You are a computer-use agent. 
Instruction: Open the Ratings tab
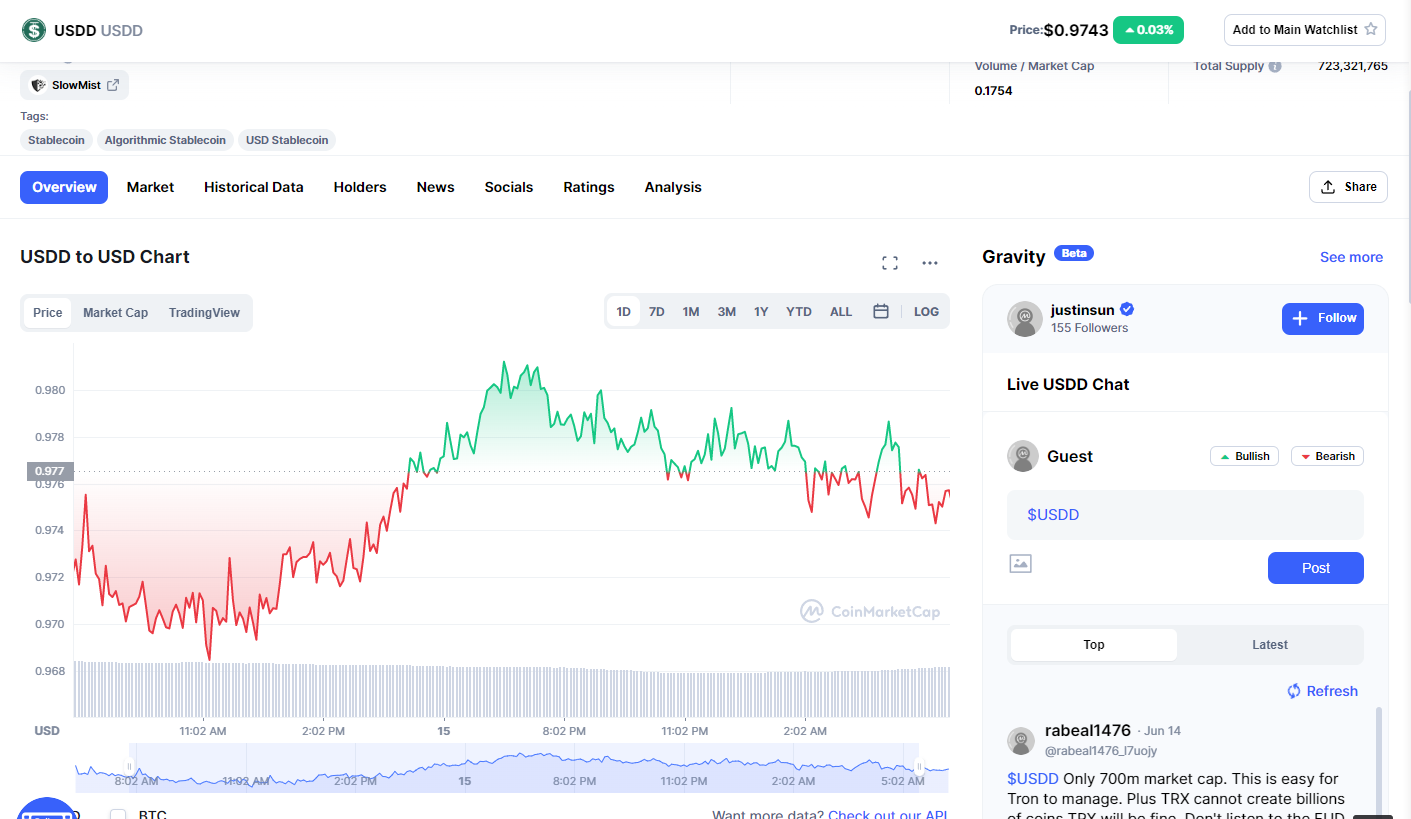(x=589, y=187)
